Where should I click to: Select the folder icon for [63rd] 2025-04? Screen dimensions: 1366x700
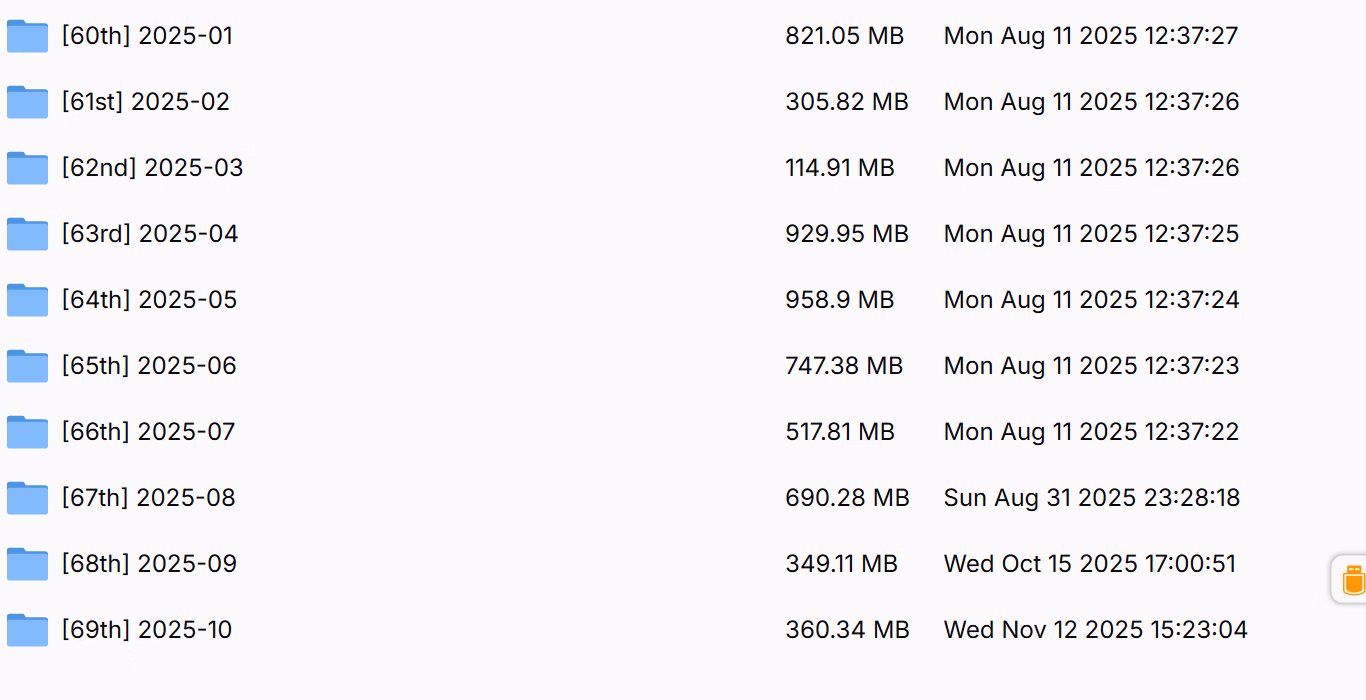click(x=27, y=234)
